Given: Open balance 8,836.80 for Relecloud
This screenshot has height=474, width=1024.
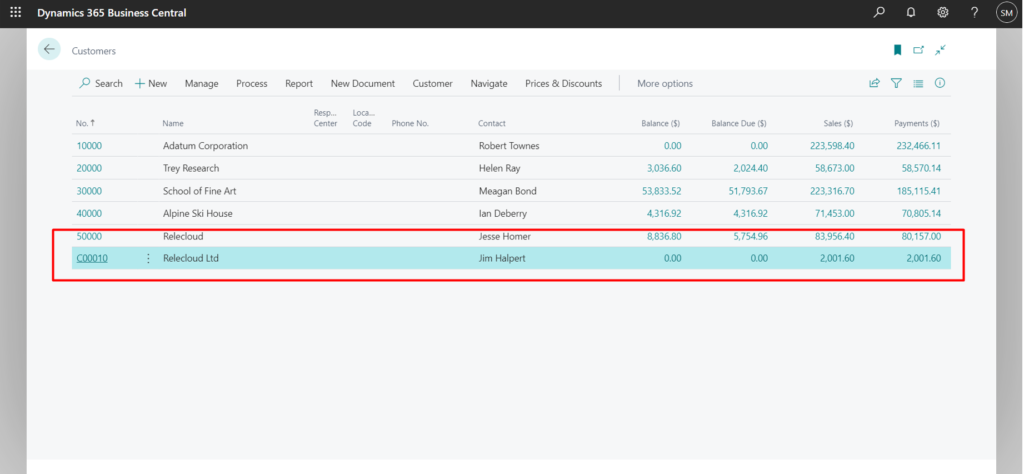Looking at the screenshot, I should [x=664, y=236].
